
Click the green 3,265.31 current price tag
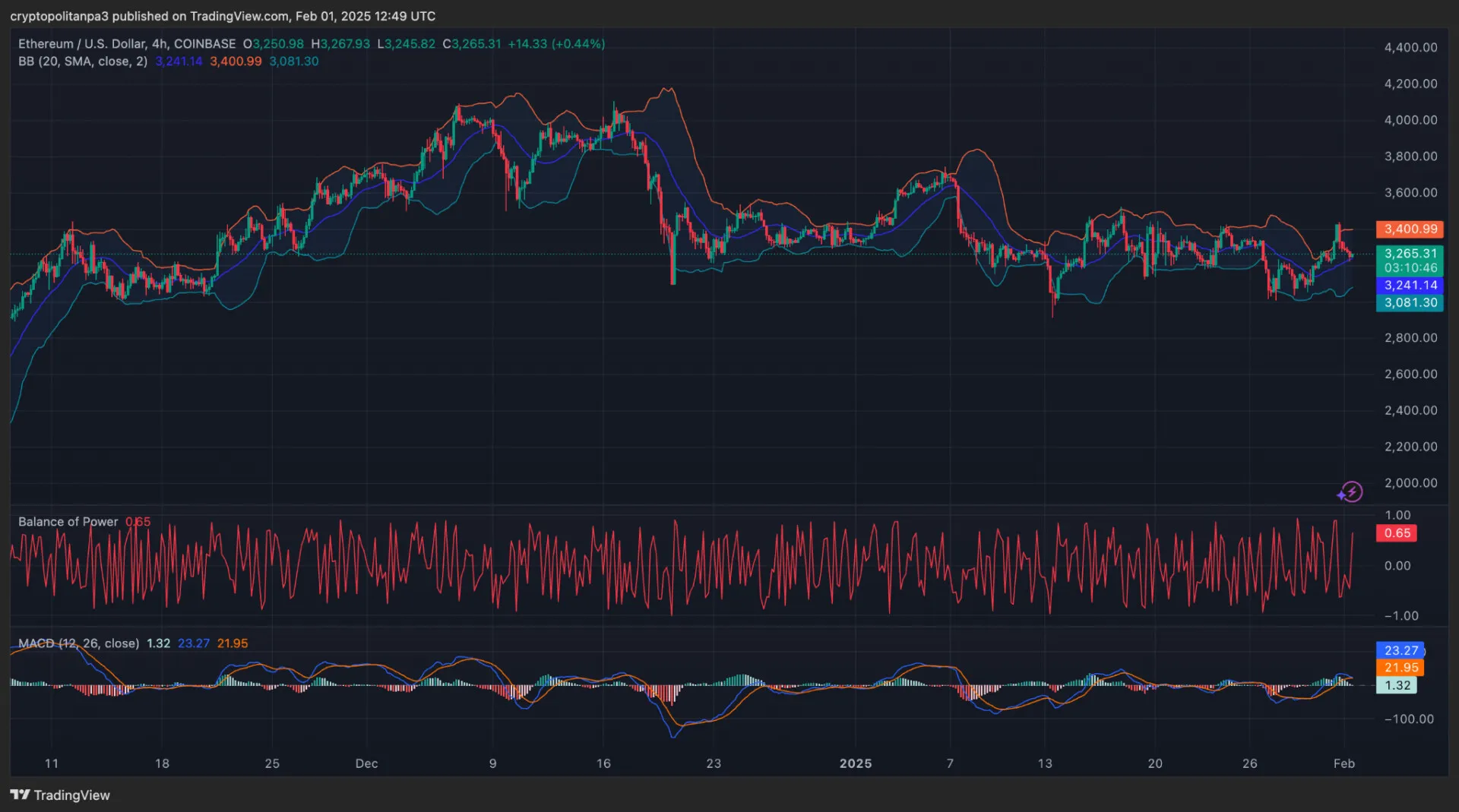[1410, 254]
